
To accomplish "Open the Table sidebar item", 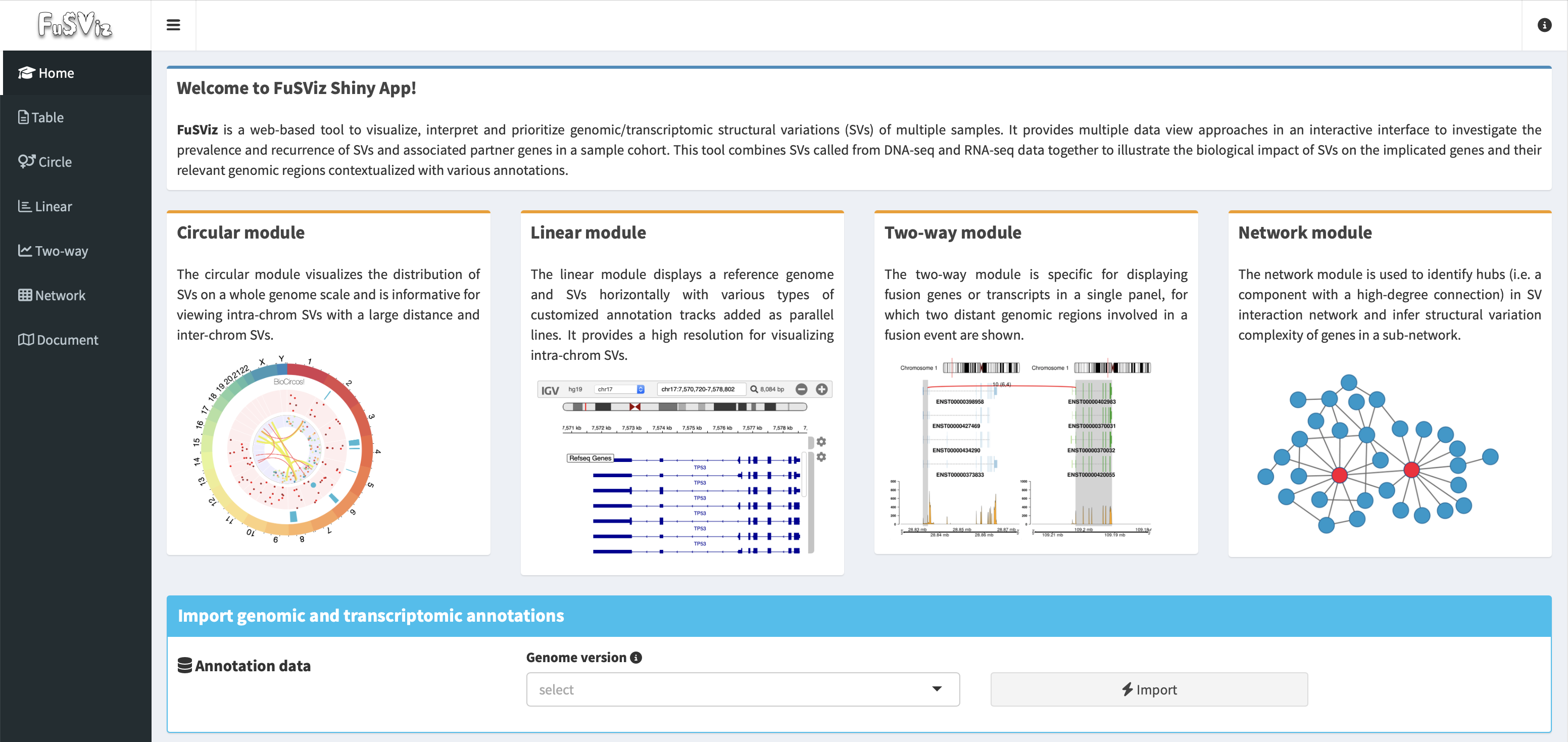I will click(x=76, y=118).
